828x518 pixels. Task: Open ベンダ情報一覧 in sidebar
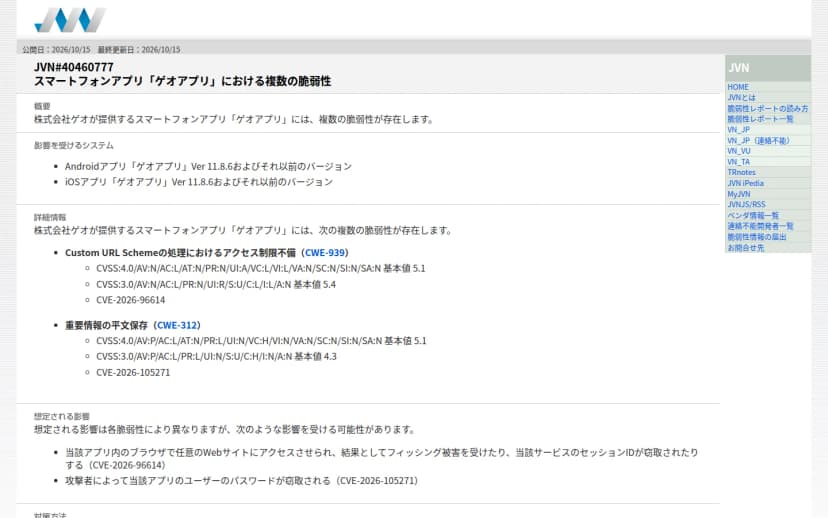point(752,215)
